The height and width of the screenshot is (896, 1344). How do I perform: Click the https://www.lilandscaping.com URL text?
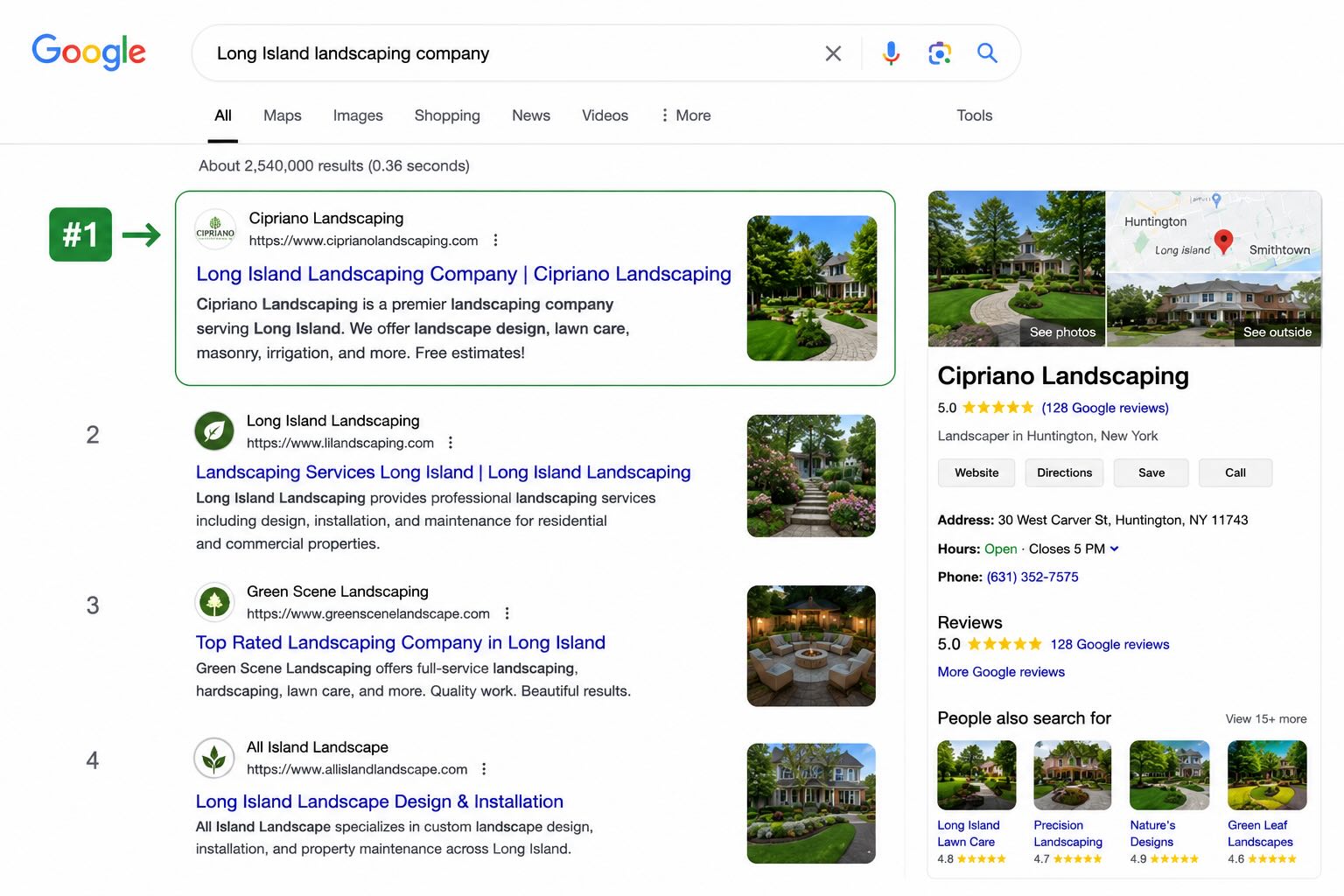(x=340, y=444)
